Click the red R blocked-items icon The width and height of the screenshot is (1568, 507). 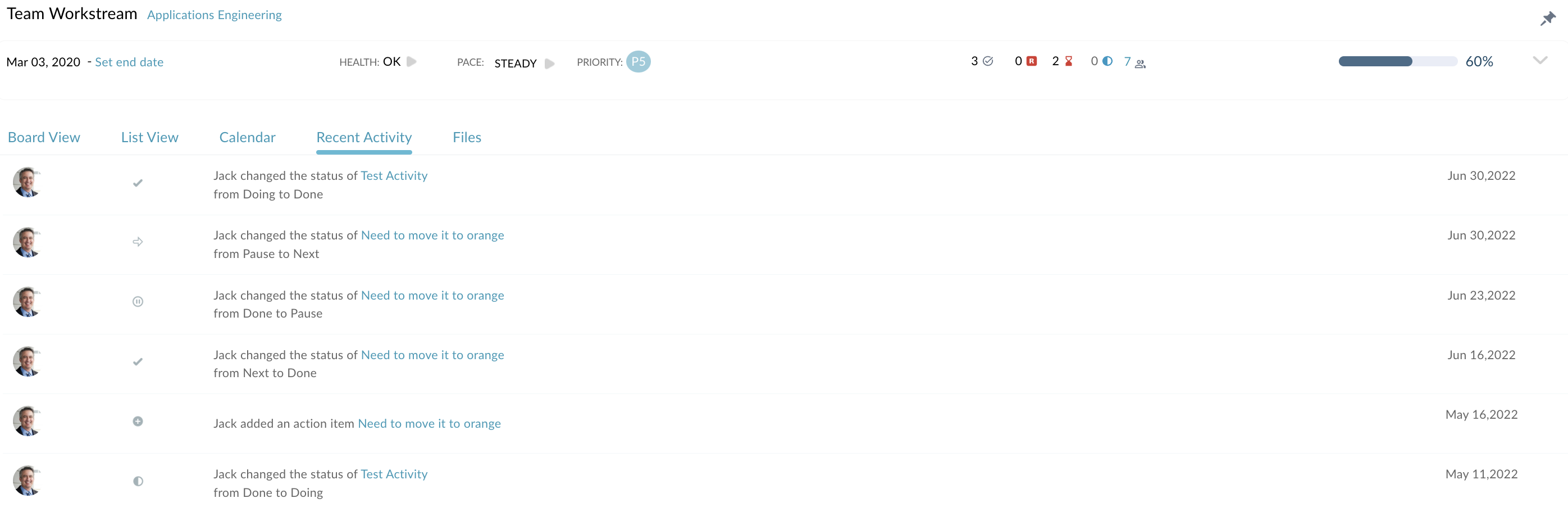point(1031,61)
